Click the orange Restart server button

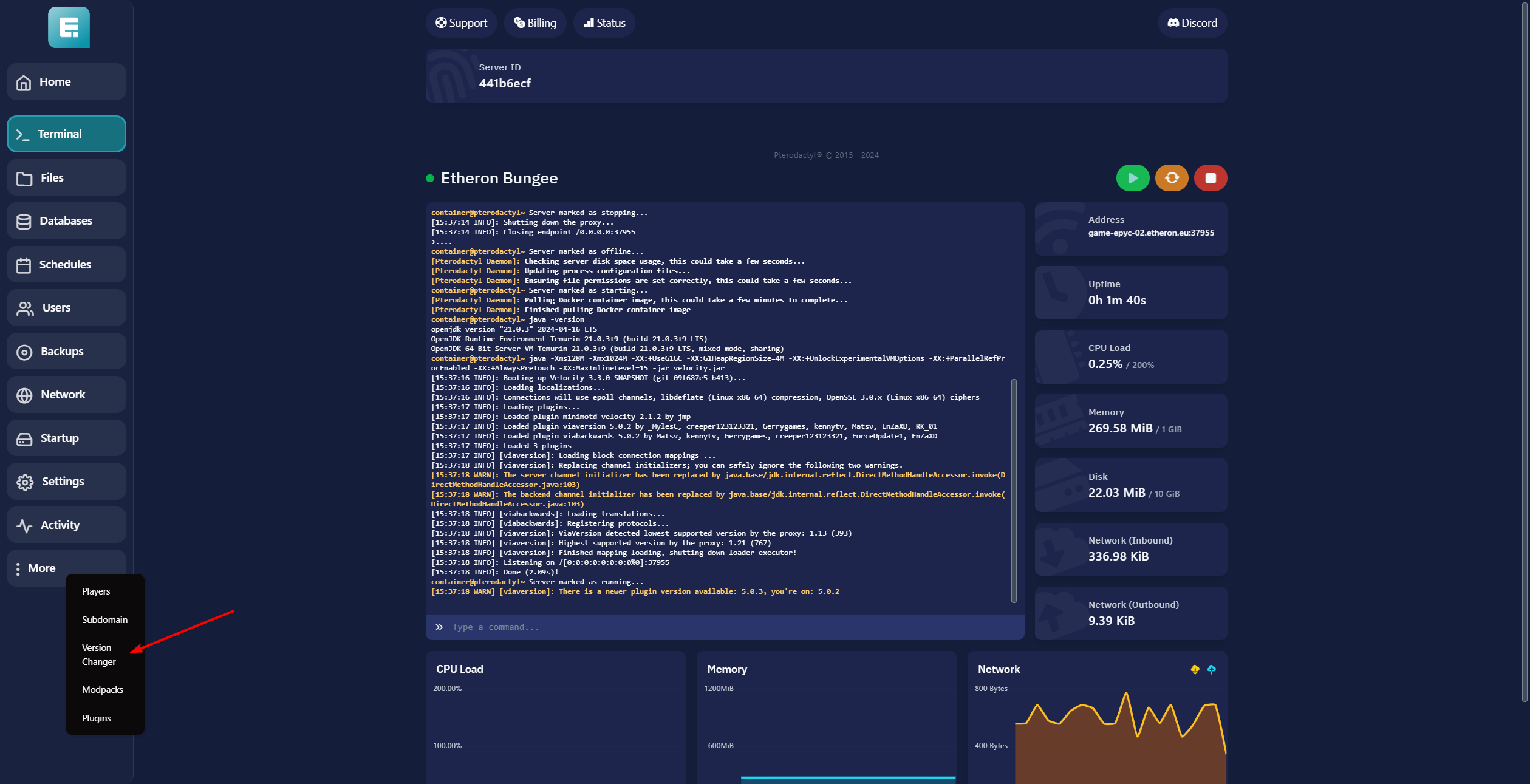pyautogui.click(x=1171, y=178)
